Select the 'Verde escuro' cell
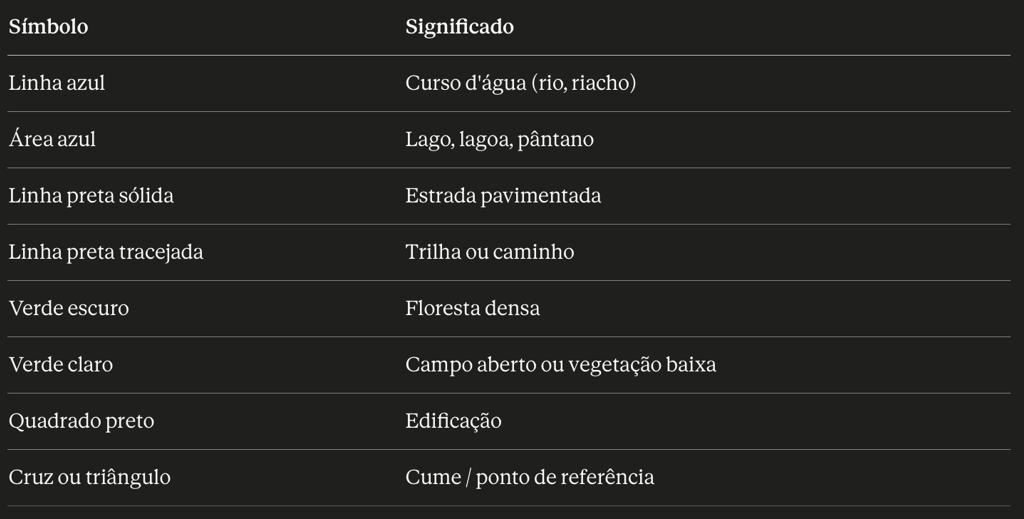 (x=69, y=308)
